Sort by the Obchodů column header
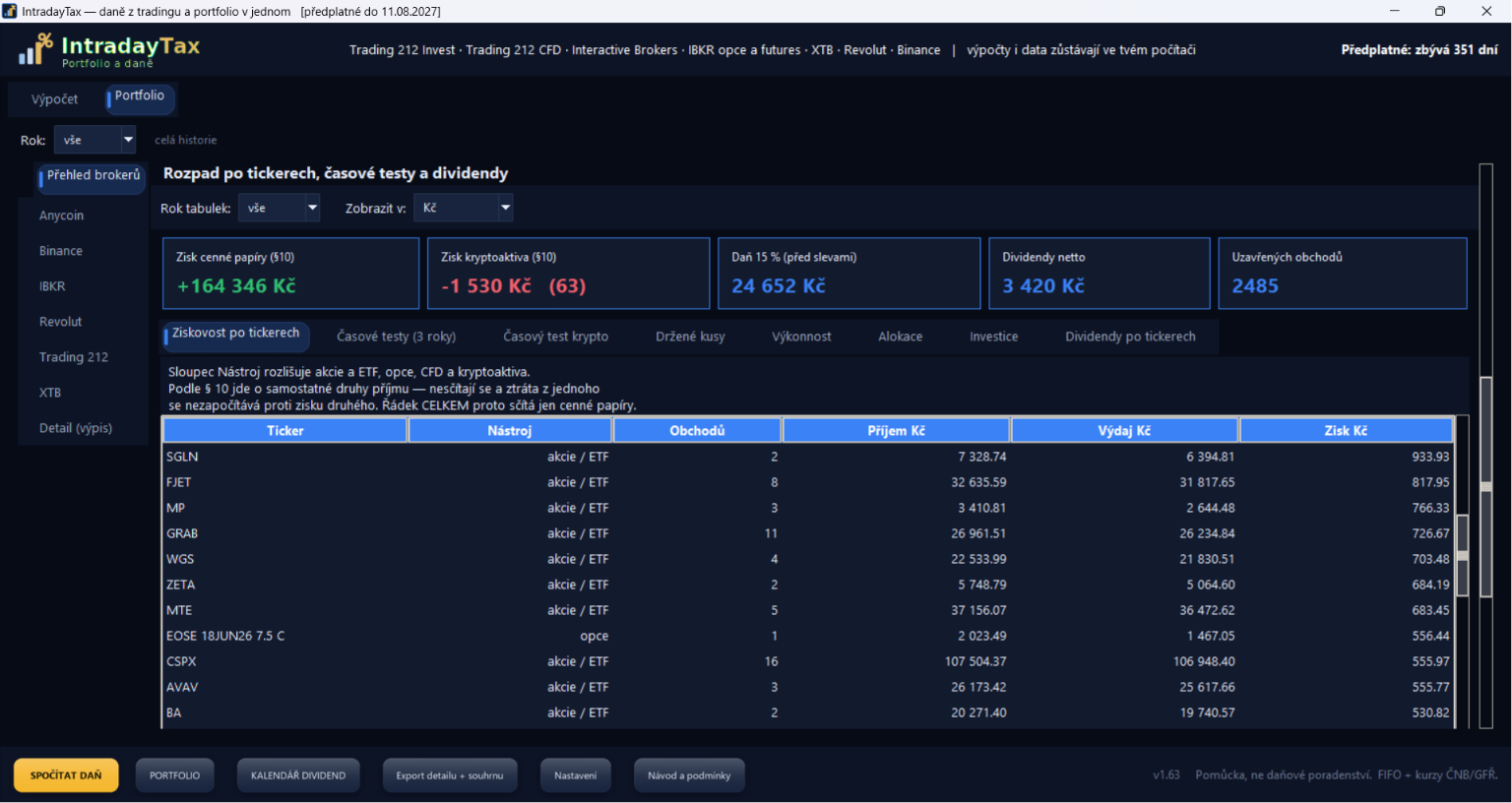 pyautogui.click(x=697, y=431)
